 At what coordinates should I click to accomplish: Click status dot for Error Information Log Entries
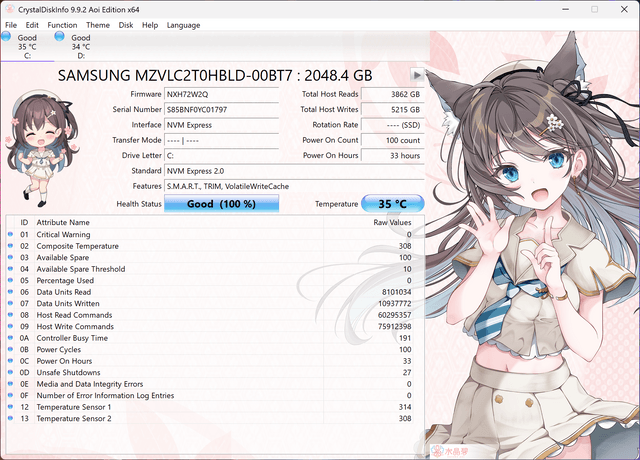click(x=10, y=395)
